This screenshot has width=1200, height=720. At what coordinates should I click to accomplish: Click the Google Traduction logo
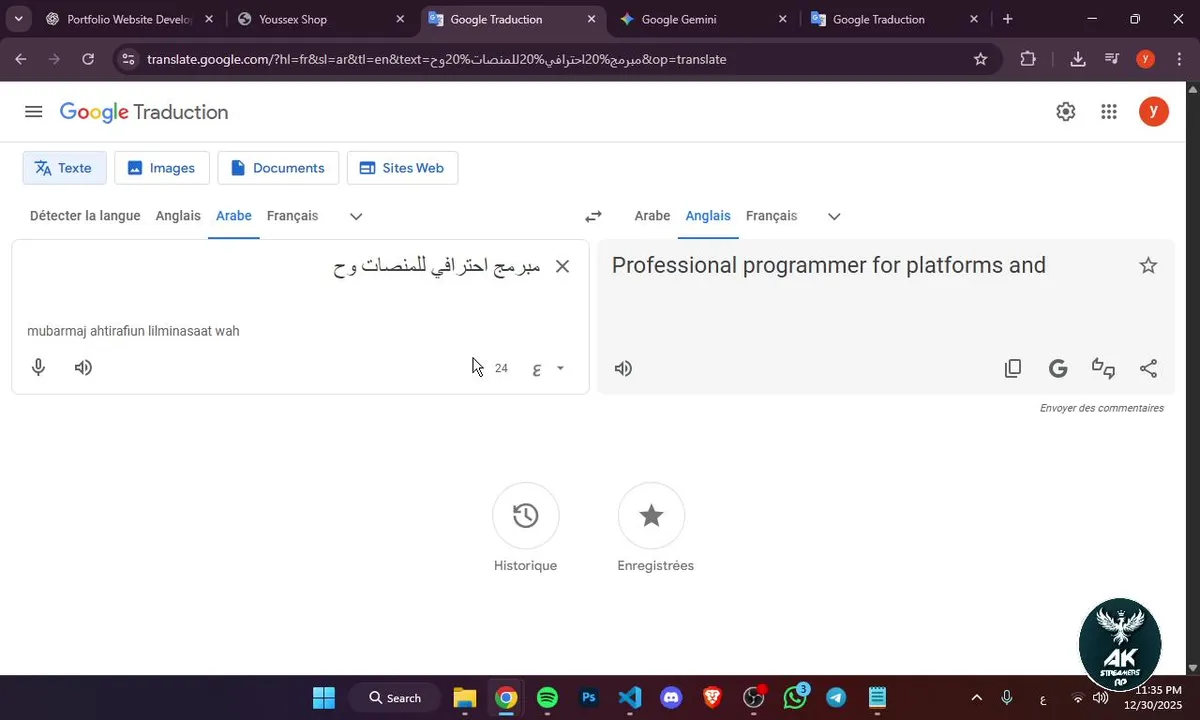(x=144, y=112)
